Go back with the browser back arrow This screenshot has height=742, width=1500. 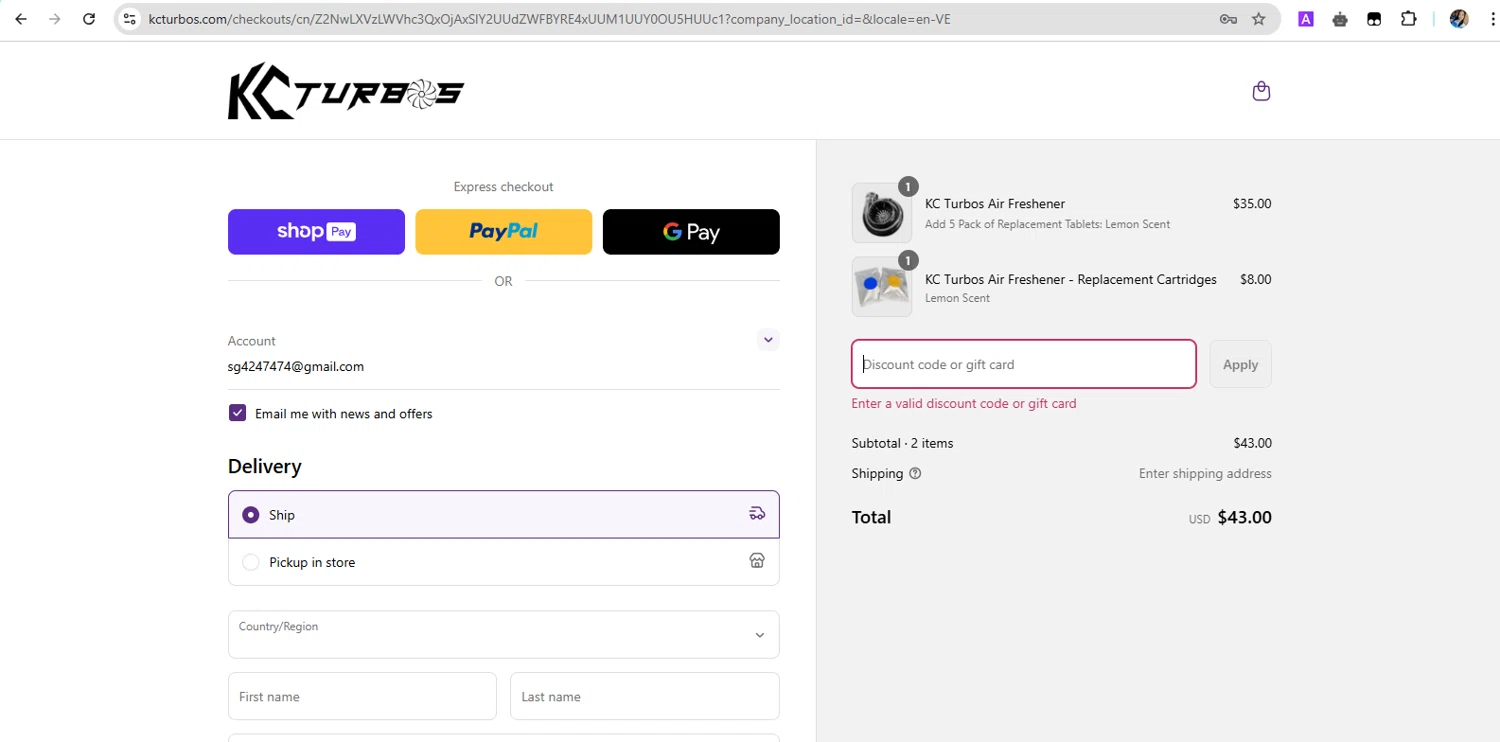tap(21, 19)
